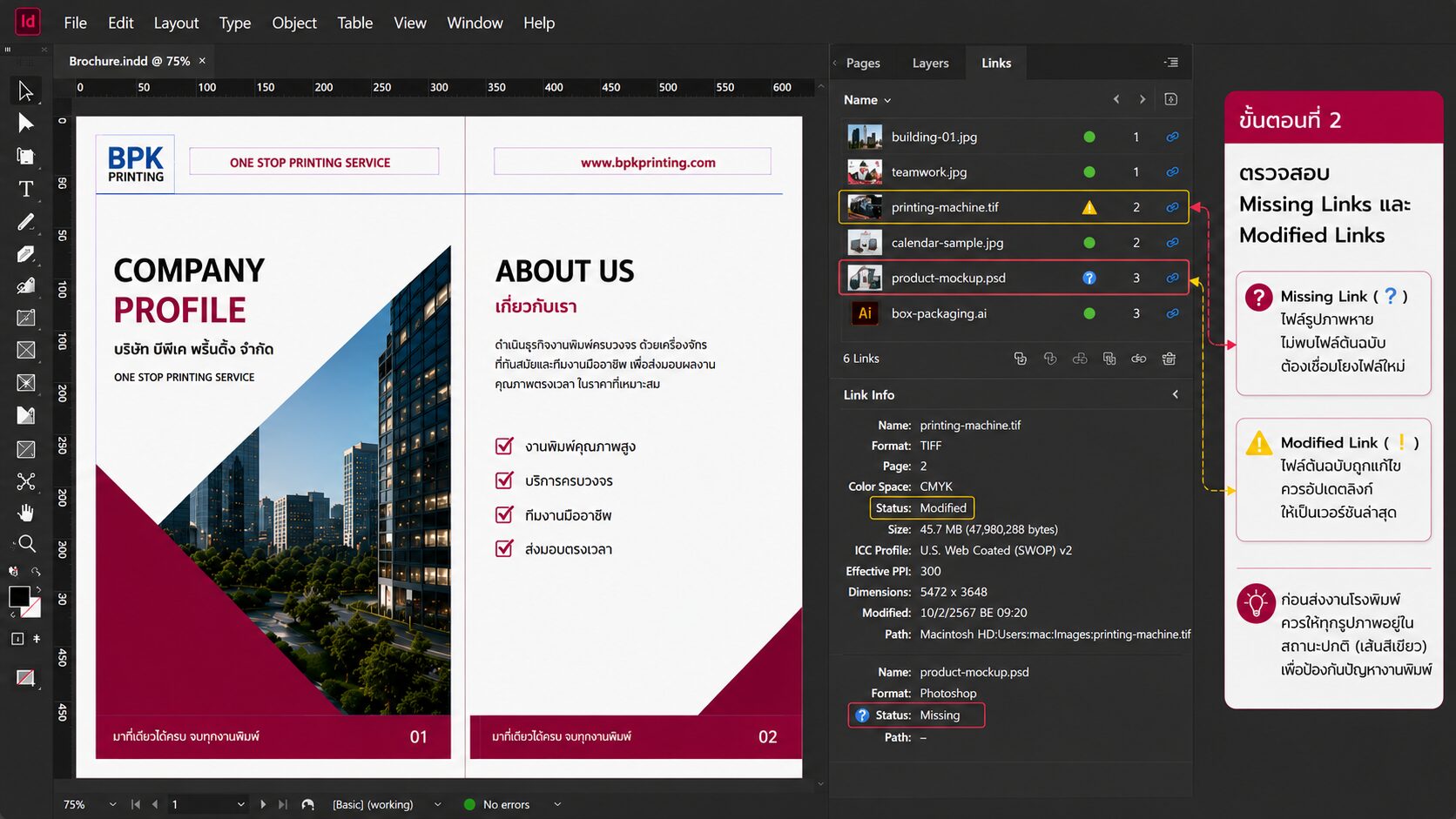The height and width of the screenshot is (819, 1456).
Task: Click the chain icon beside trash icon
Action: click(x=1138, y=359)
